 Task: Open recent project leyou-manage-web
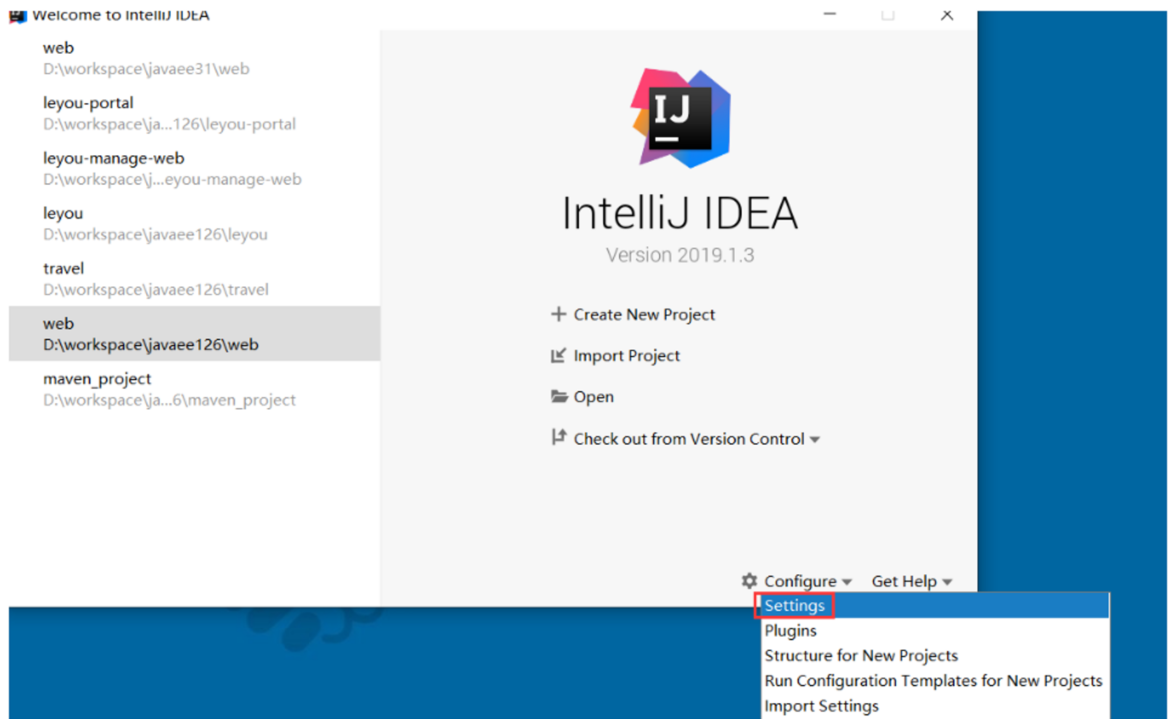tap(194, 168)
